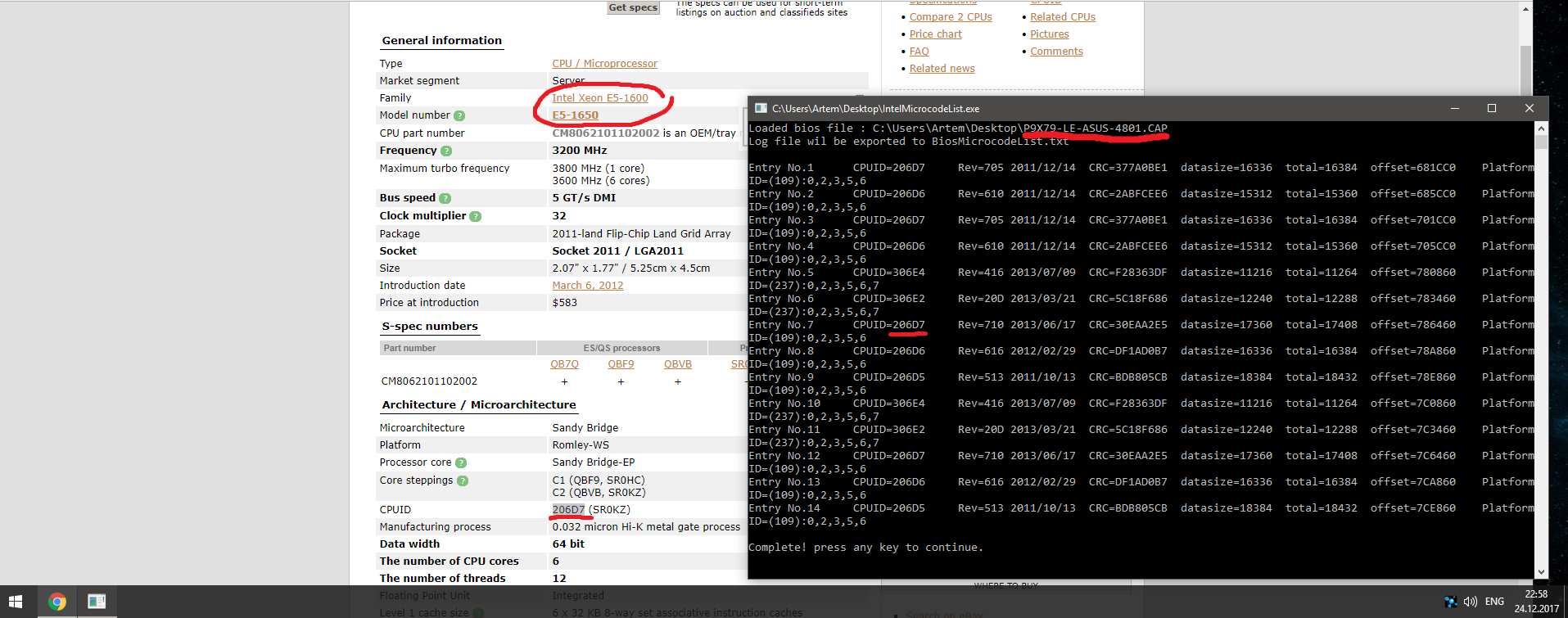This screenshot has height=618, width=1568.
Task: Open the QB7Q S-spec link
Action: 564,364
